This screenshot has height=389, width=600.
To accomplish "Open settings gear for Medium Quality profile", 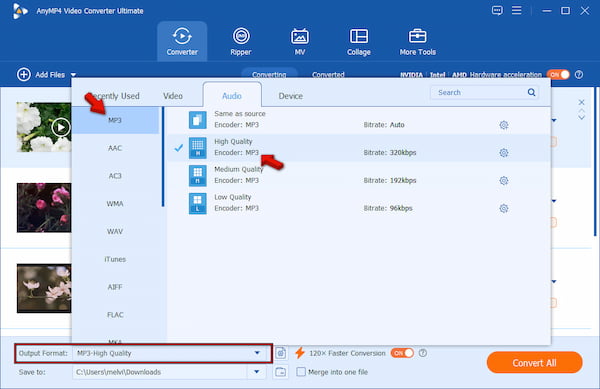I will tap(504, 181).
